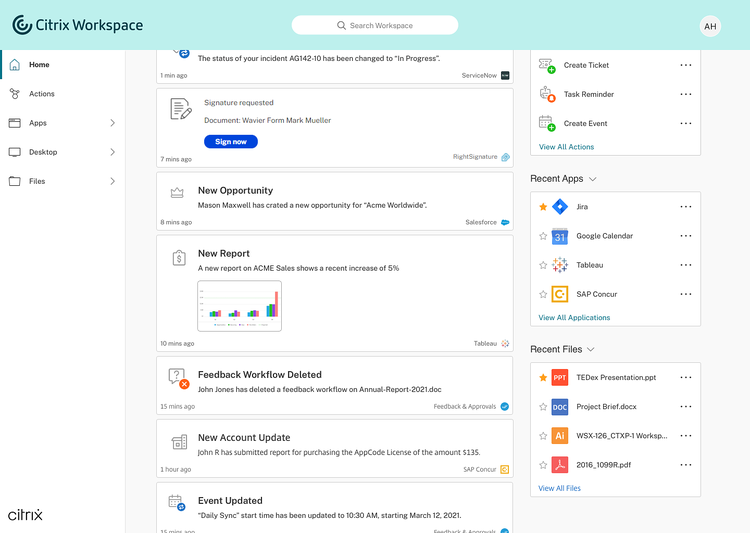
Task: Favorite 2016_1099R.pdf with its star
Action: click(543, 465)
